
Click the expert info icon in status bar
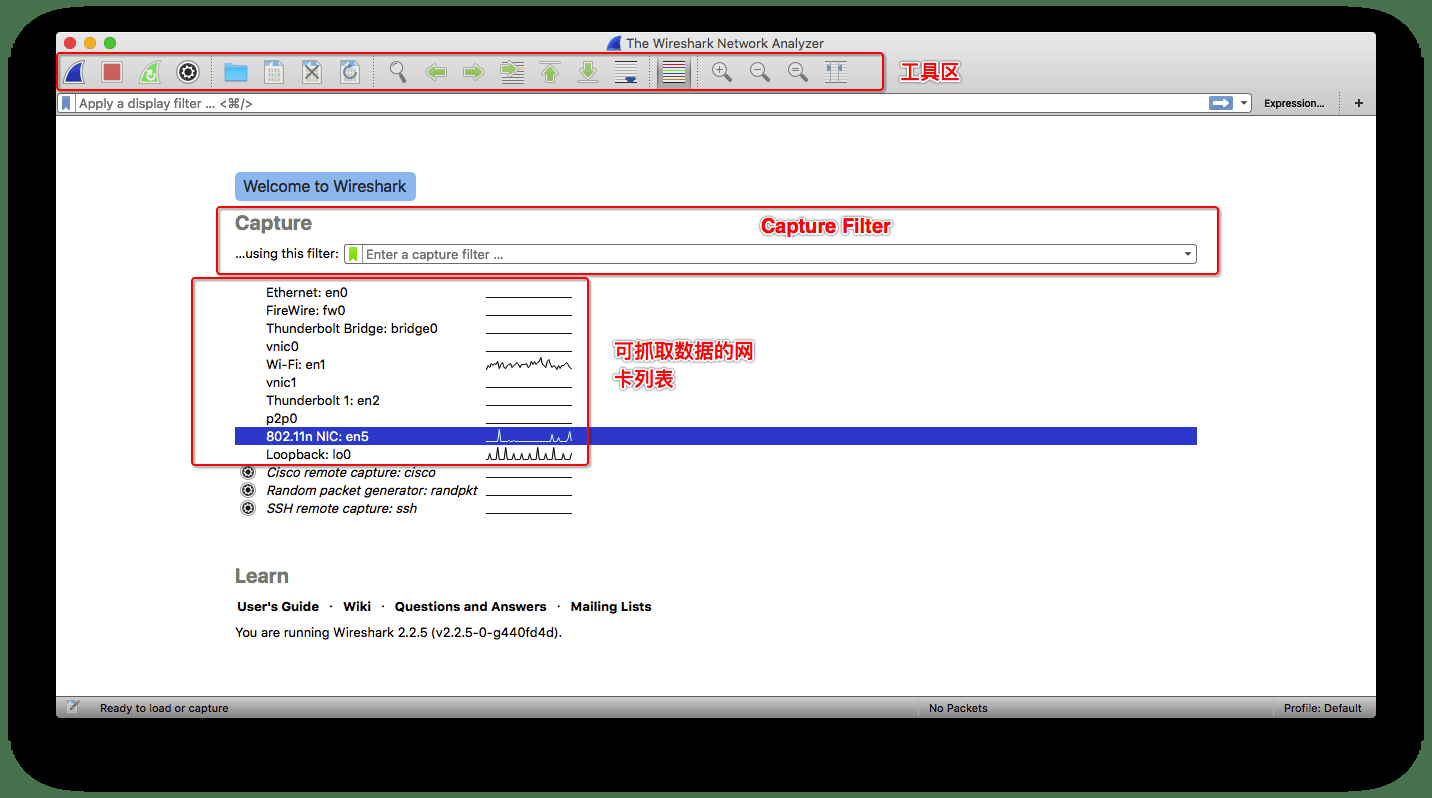tap(73, 707)
